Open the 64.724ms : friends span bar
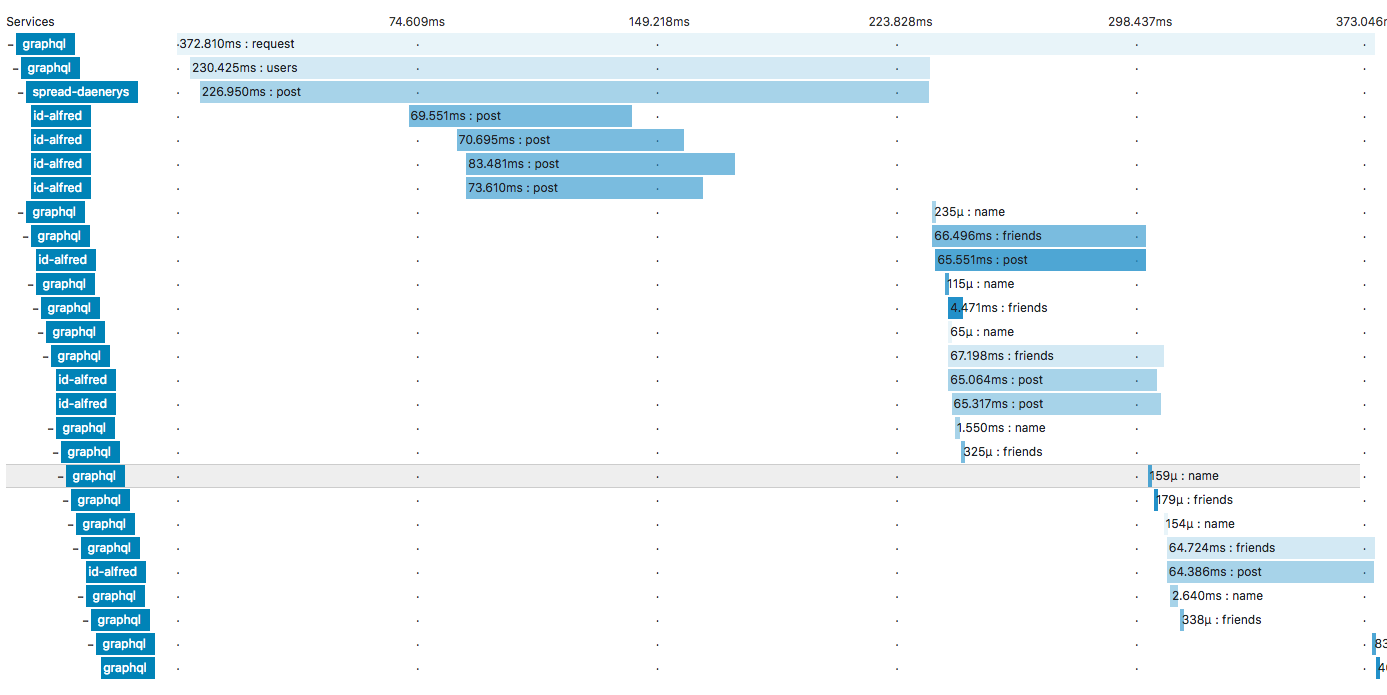1387x695 pixels. pos(1271,548)
